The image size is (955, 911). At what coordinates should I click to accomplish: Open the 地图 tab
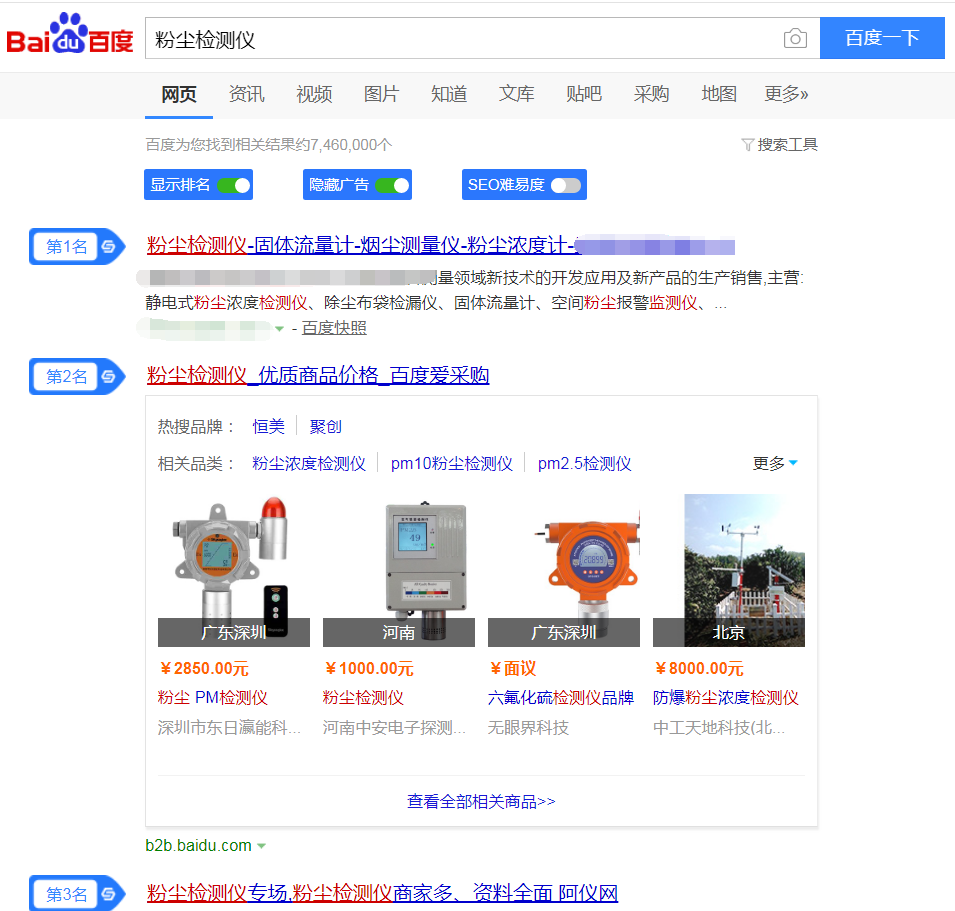tap(719, 94)
